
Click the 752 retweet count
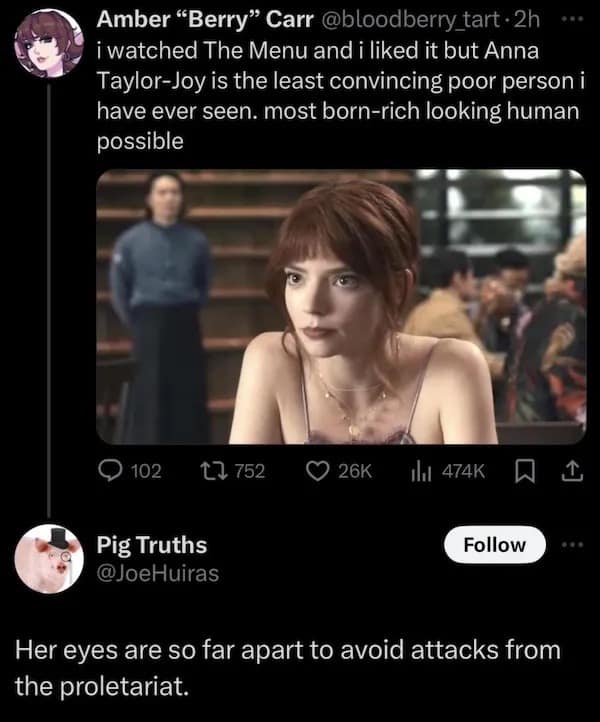[248, 471]
